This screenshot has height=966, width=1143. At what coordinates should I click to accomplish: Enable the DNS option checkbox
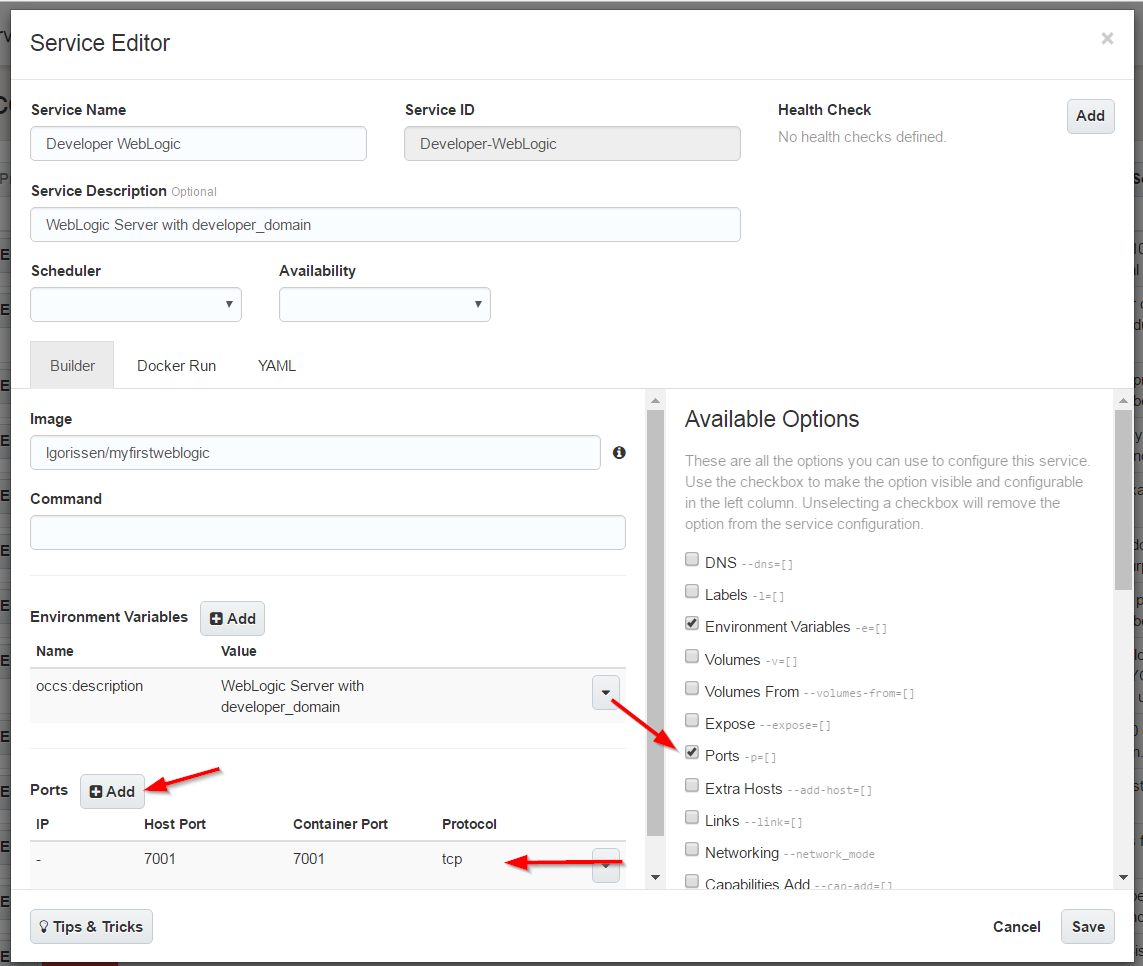692,560
